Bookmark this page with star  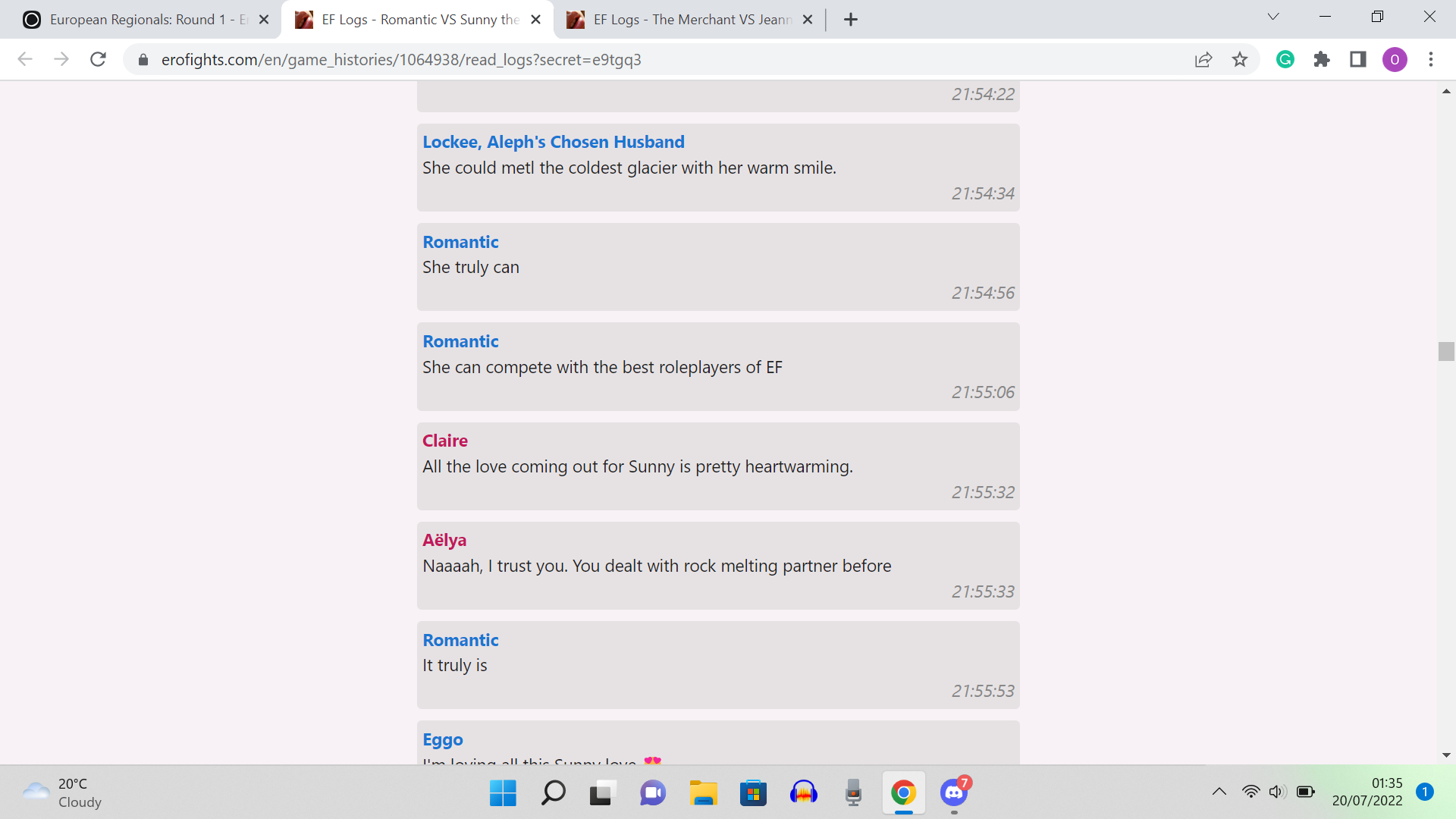click(x=1240, y=59)
